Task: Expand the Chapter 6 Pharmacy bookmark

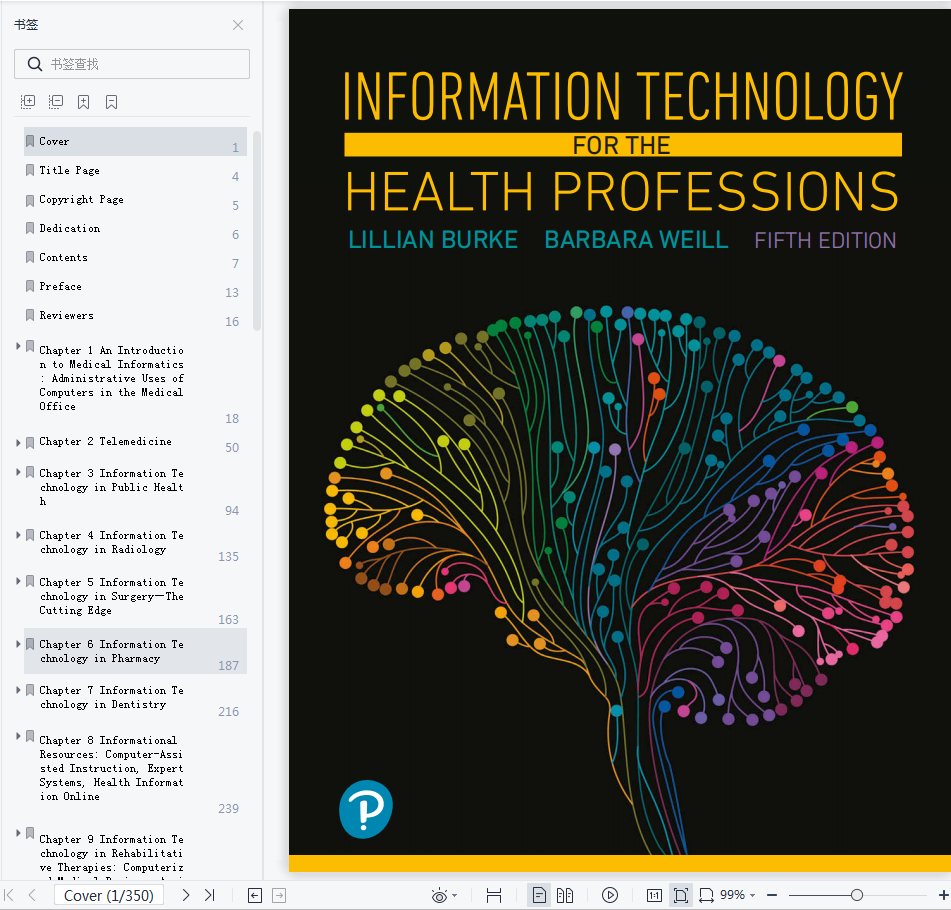Action: click(18, 644)
